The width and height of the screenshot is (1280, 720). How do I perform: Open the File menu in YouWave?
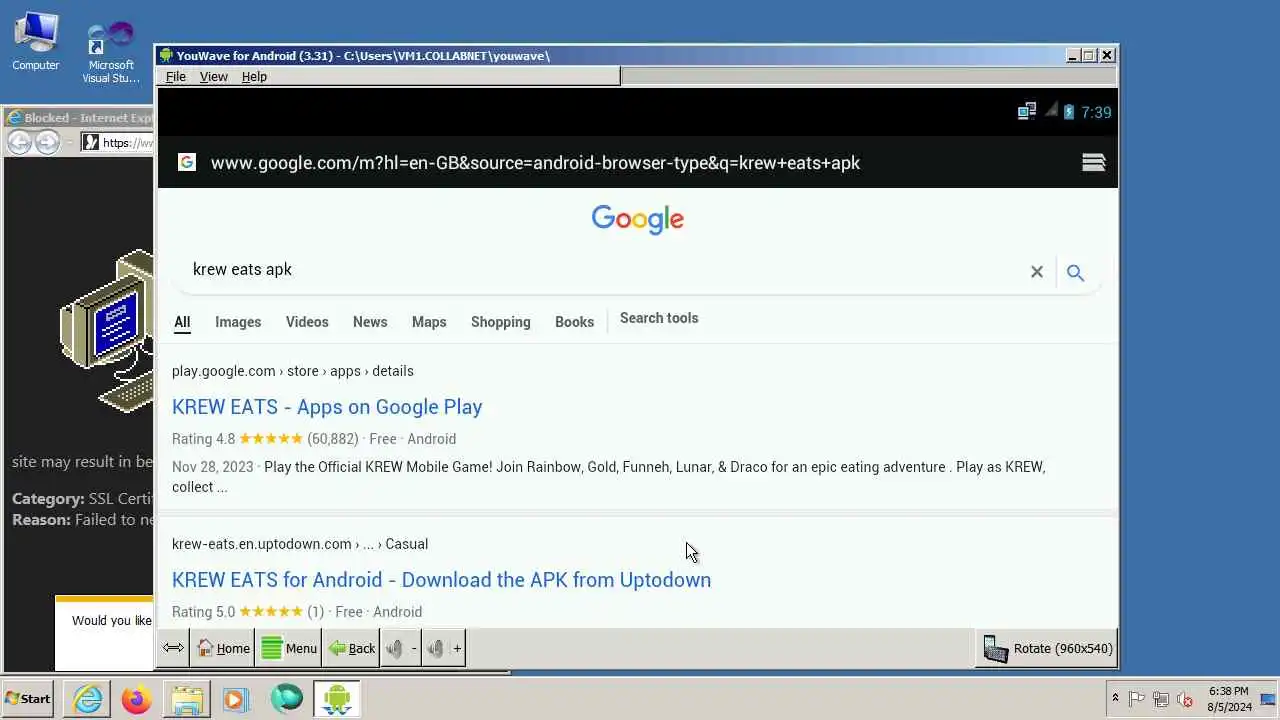175,76
